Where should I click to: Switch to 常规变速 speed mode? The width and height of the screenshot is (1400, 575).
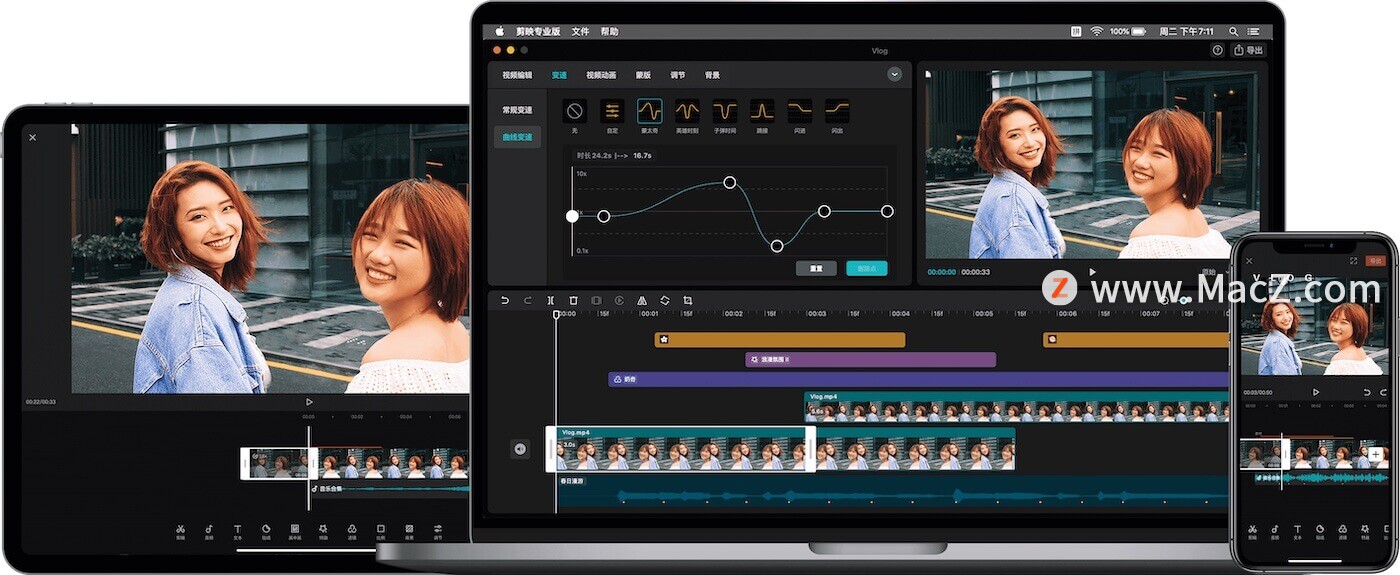[517, 110]
